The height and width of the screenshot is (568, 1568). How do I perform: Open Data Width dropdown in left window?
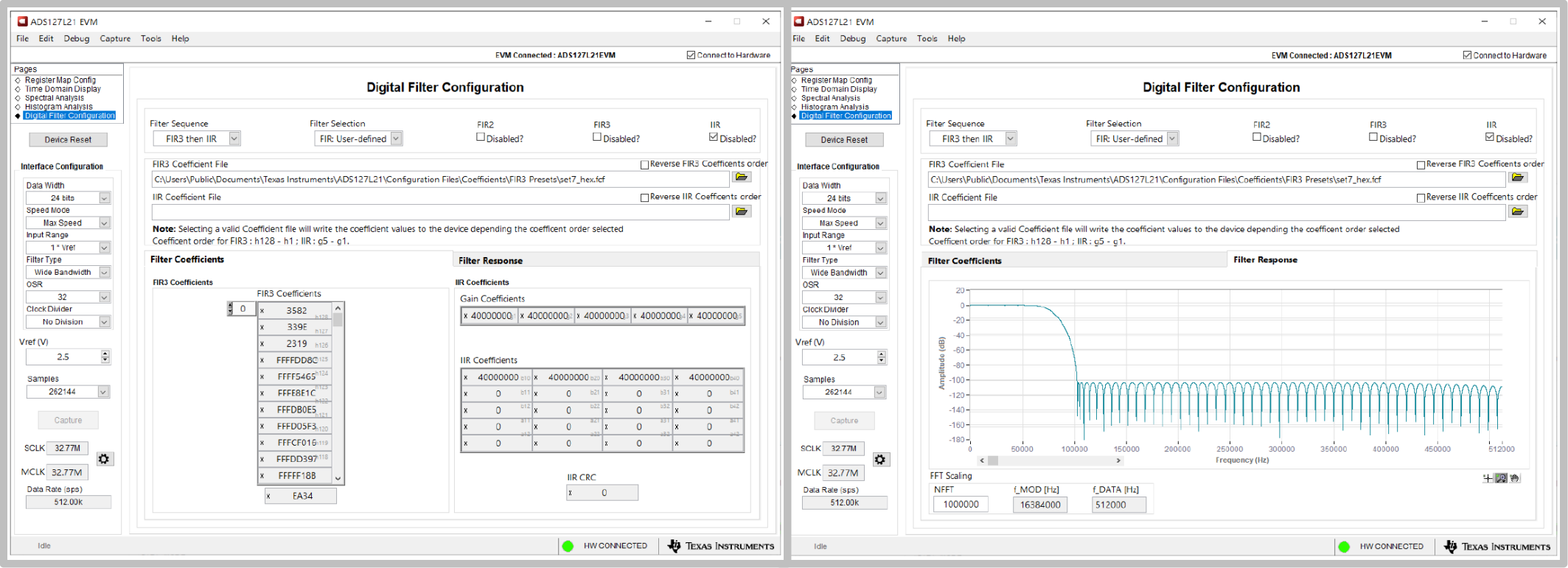pos(104,198)
